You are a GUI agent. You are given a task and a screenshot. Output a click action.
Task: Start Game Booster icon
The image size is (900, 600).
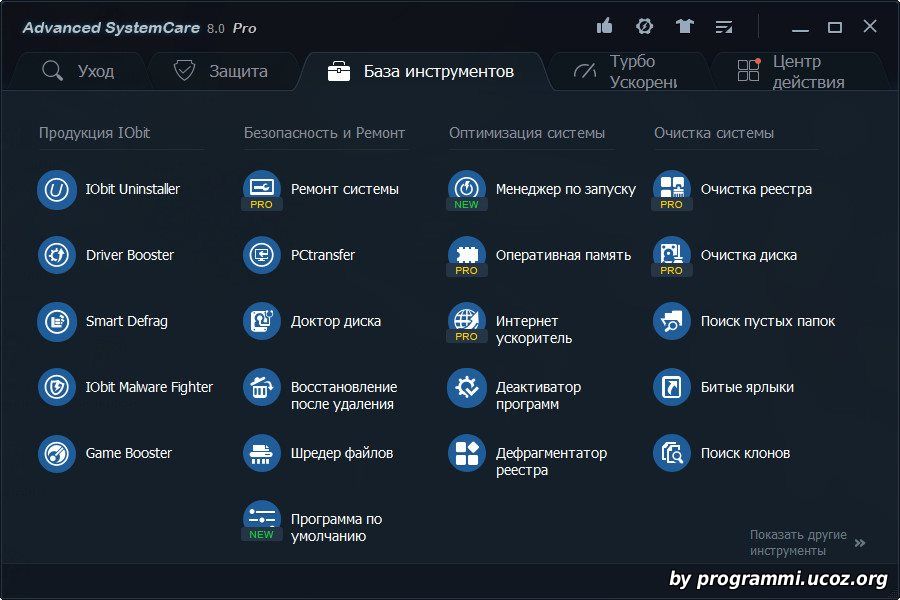point(57,453)
